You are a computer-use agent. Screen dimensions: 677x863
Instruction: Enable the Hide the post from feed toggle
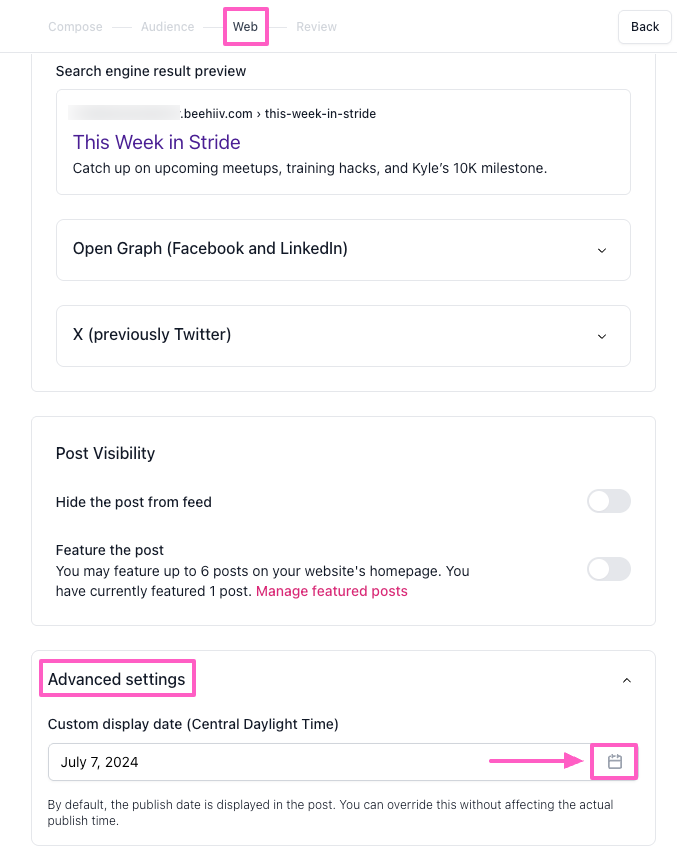coord(608,502)
